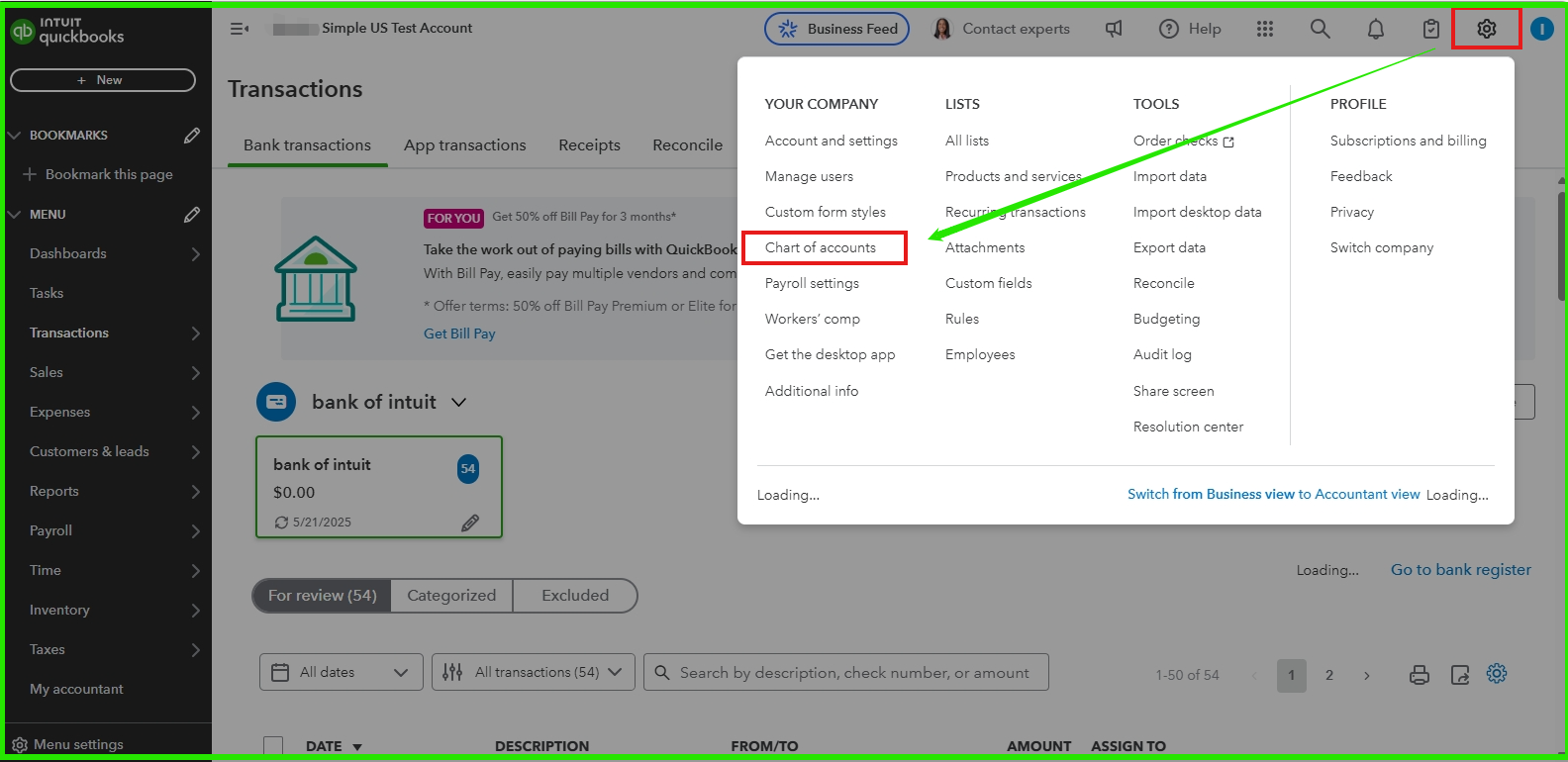Screen dimensions: 1568x762
Task: Open the announcements megaphone icon
Action: pos(1114,29)
